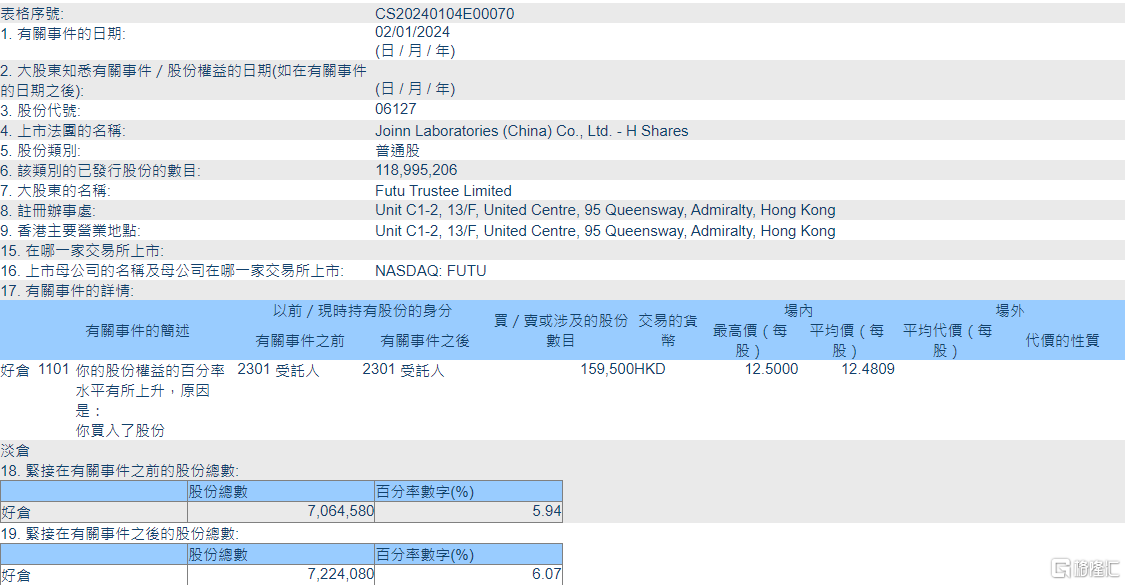Click the 代價的性質 column header
Viewport: 1126px width, 585px height.
pos(1062,340)
